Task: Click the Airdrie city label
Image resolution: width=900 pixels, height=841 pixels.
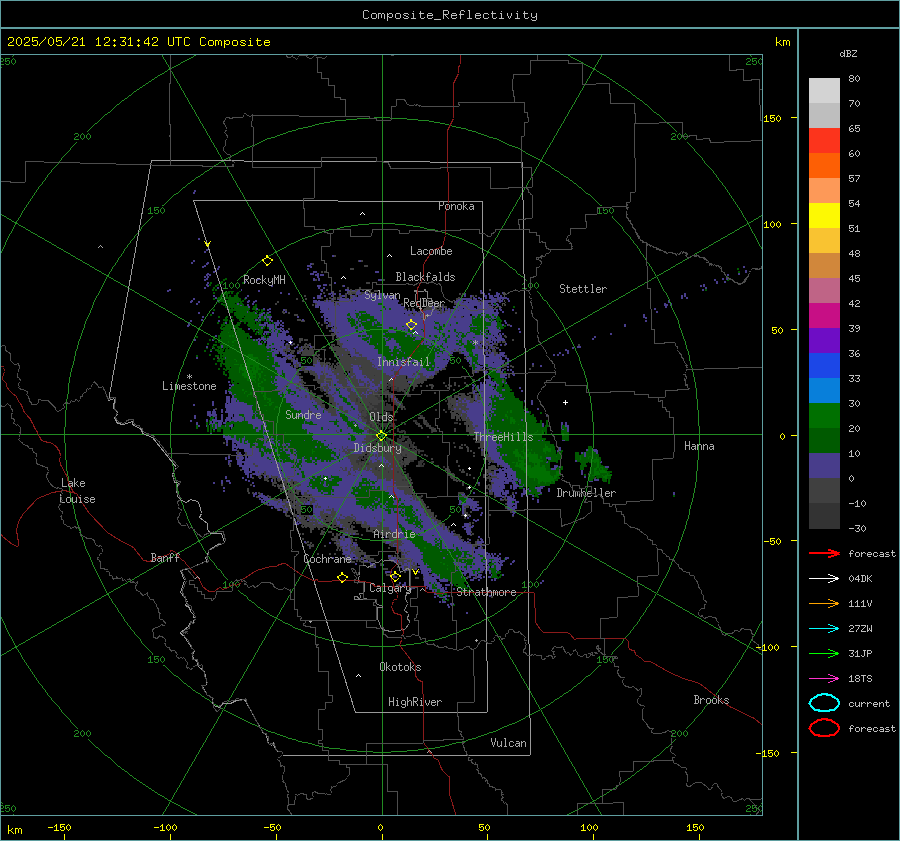Action: tap(394, 534)
